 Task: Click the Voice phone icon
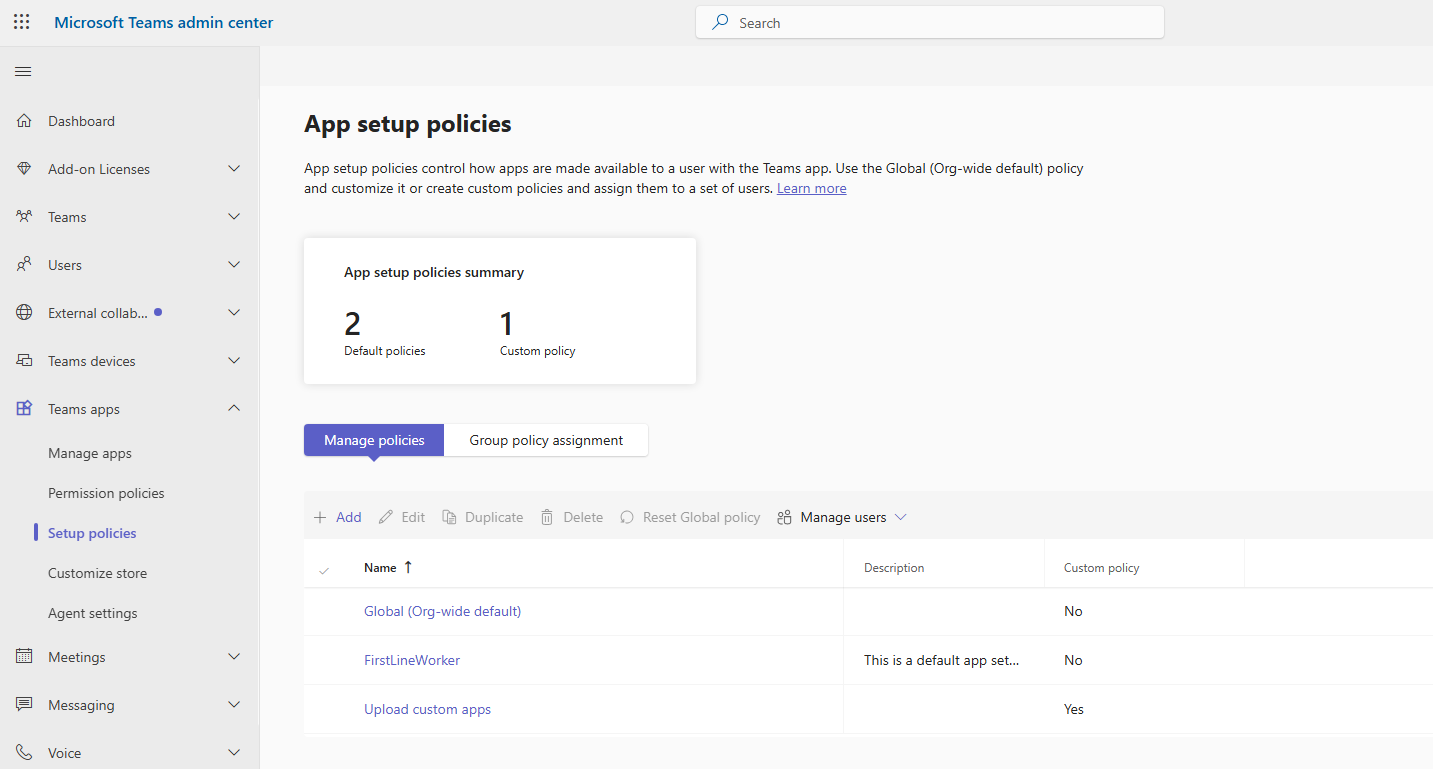24,753
